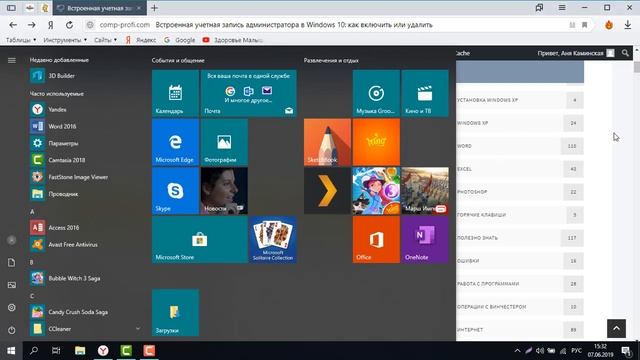
Task: Open the Yandex home button
Action: tap(51, 25)
